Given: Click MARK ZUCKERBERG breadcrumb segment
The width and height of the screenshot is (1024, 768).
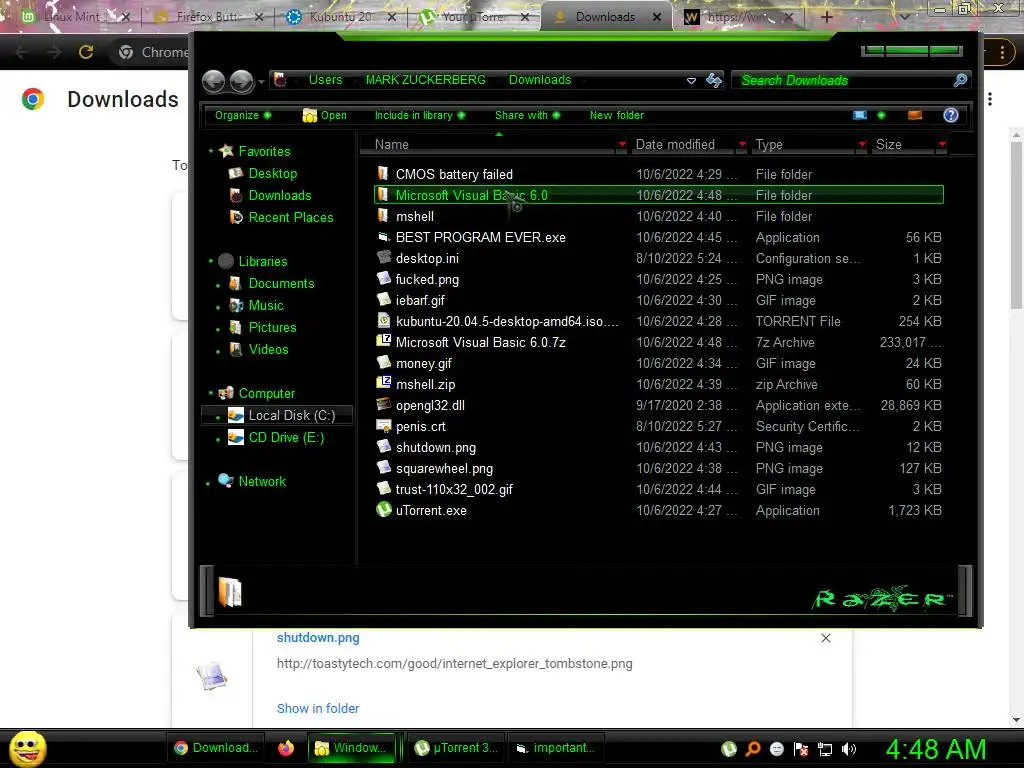Looking at the screenshot, I should (x=425, y=80).
